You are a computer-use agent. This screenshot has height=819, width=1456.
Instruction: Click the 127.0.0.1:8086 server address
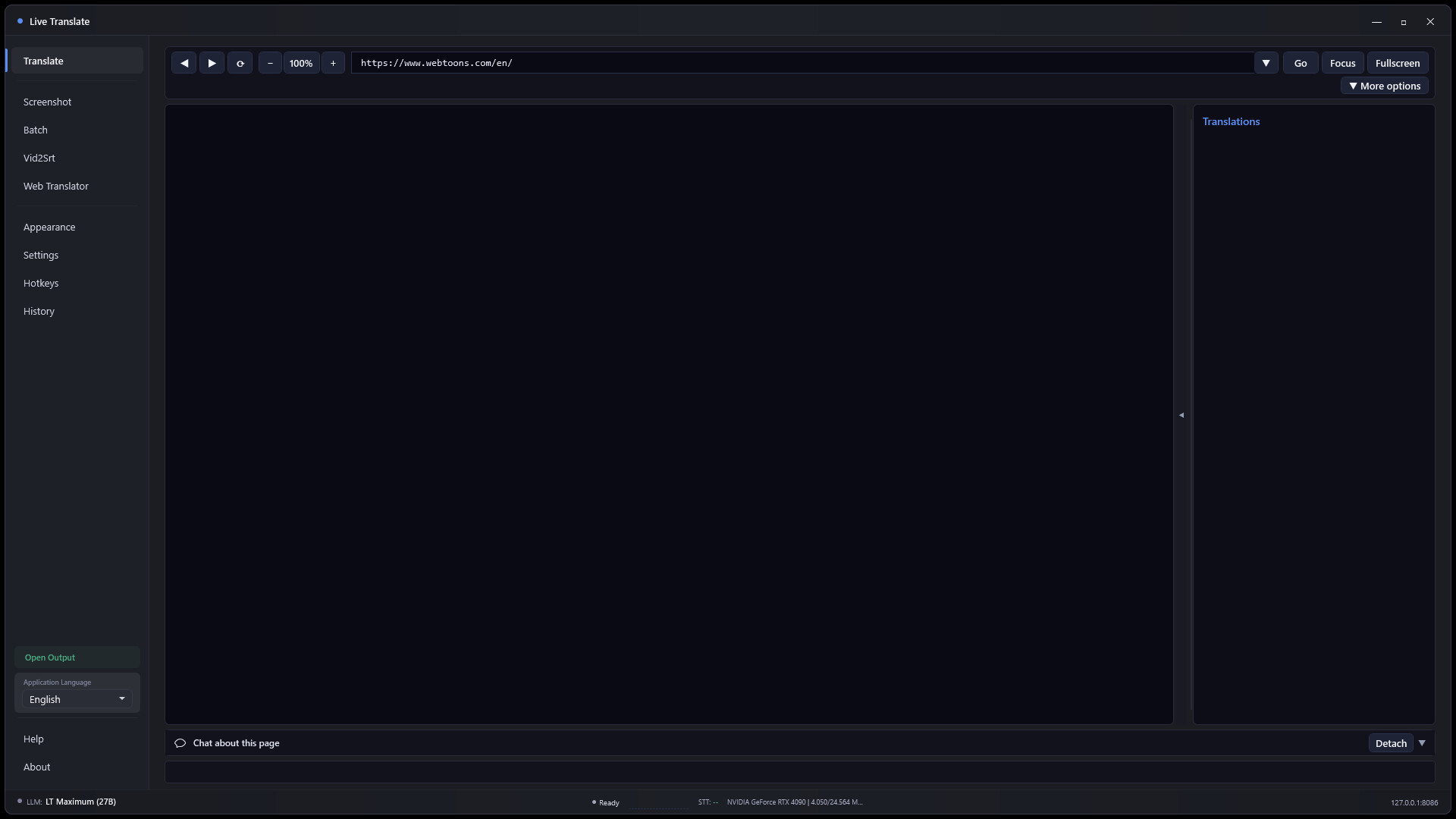point(1414,802)
